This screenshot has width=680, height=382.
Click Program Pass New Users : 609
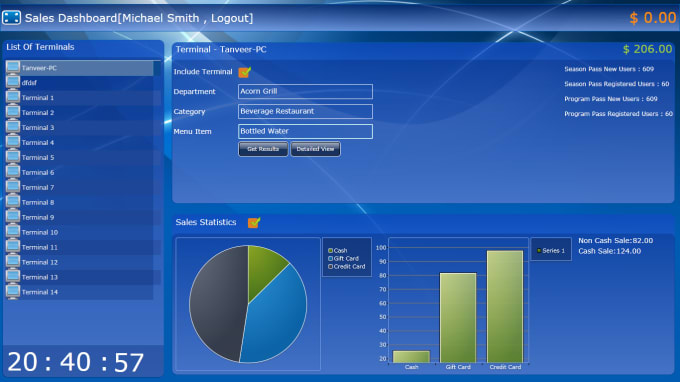(611, 99)
